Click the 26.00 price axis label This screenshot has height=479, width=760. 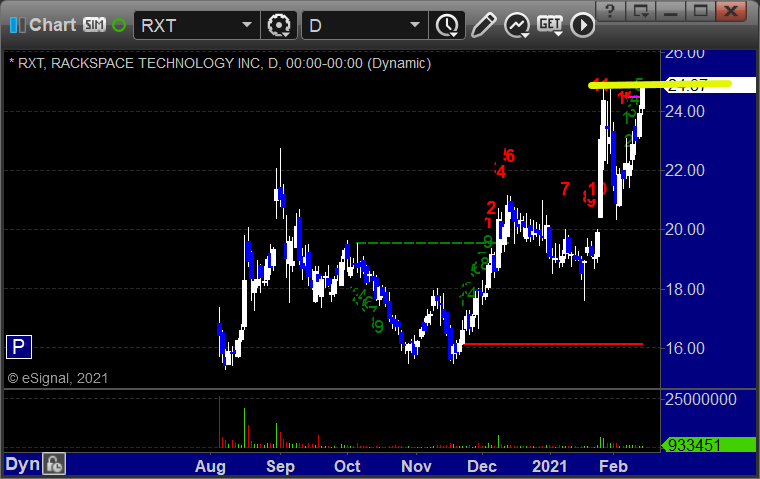tap(685, 53)
